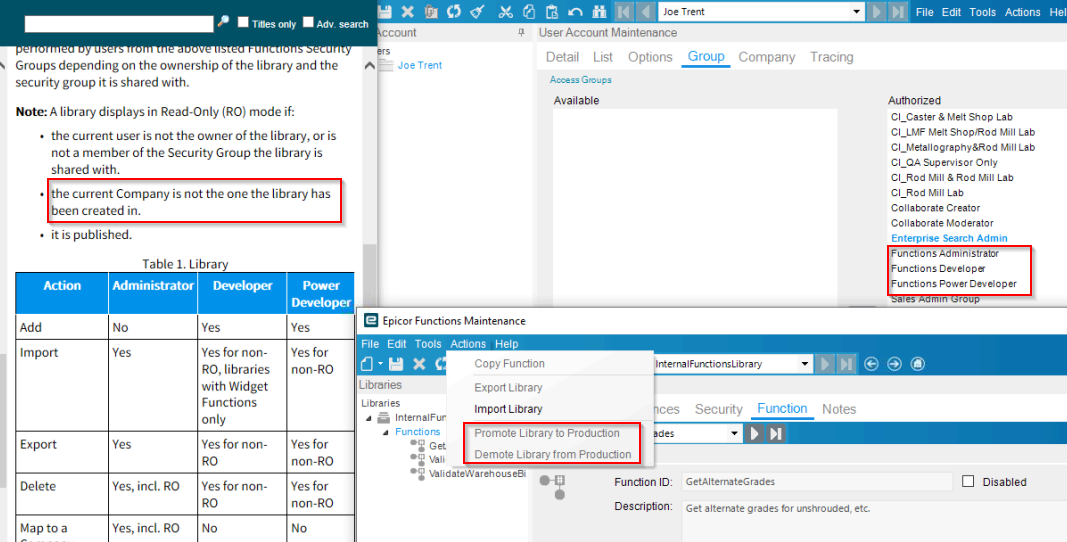The width and height of the screenshot is (1067, 542).
Task: Open Help menu in Functions Maintenance
Action: (506, 344)
